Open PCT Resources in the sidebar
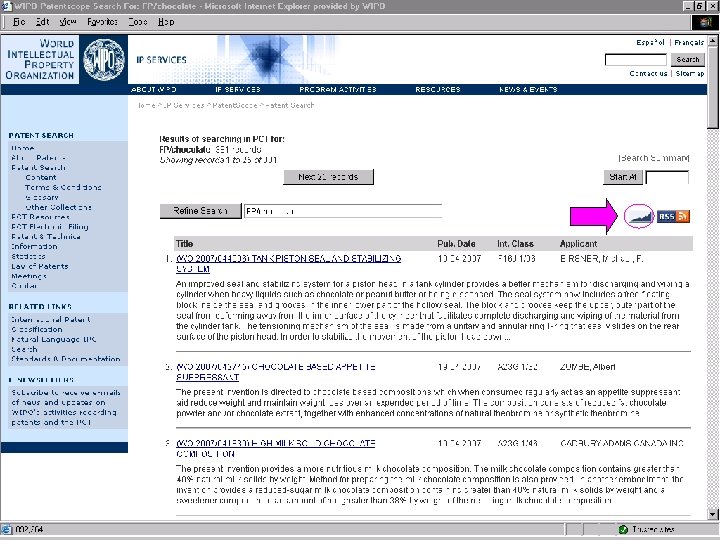 [40, 217]
